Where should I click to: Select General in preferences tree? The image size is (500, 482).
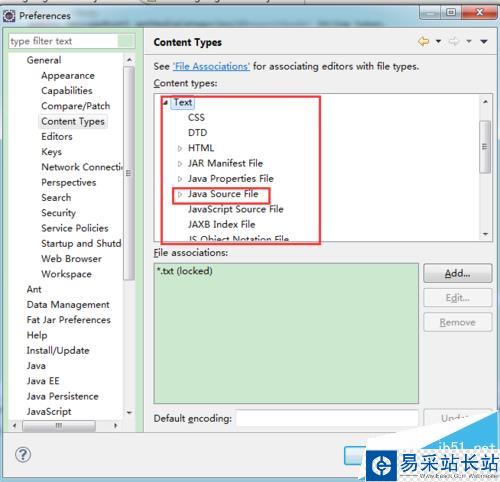click(x=44, y=60)
